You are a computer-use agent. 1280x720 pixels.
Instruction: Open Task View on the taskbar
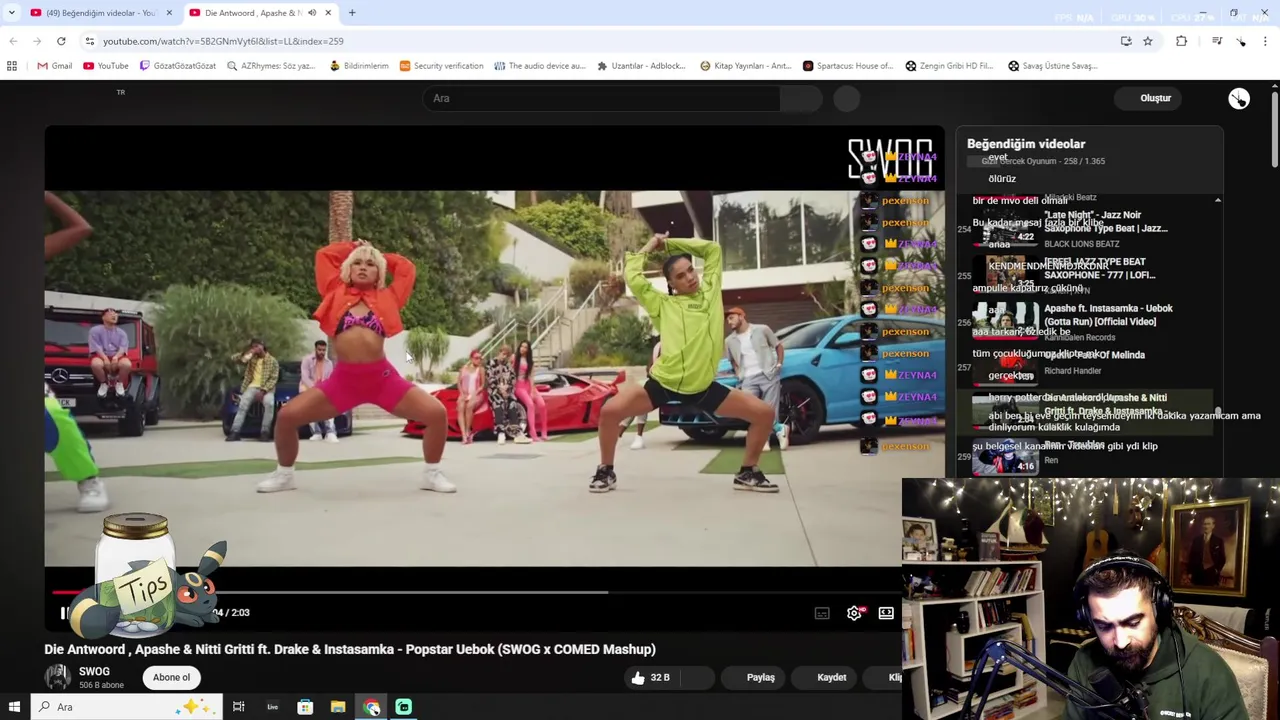(x=238, y=707)
